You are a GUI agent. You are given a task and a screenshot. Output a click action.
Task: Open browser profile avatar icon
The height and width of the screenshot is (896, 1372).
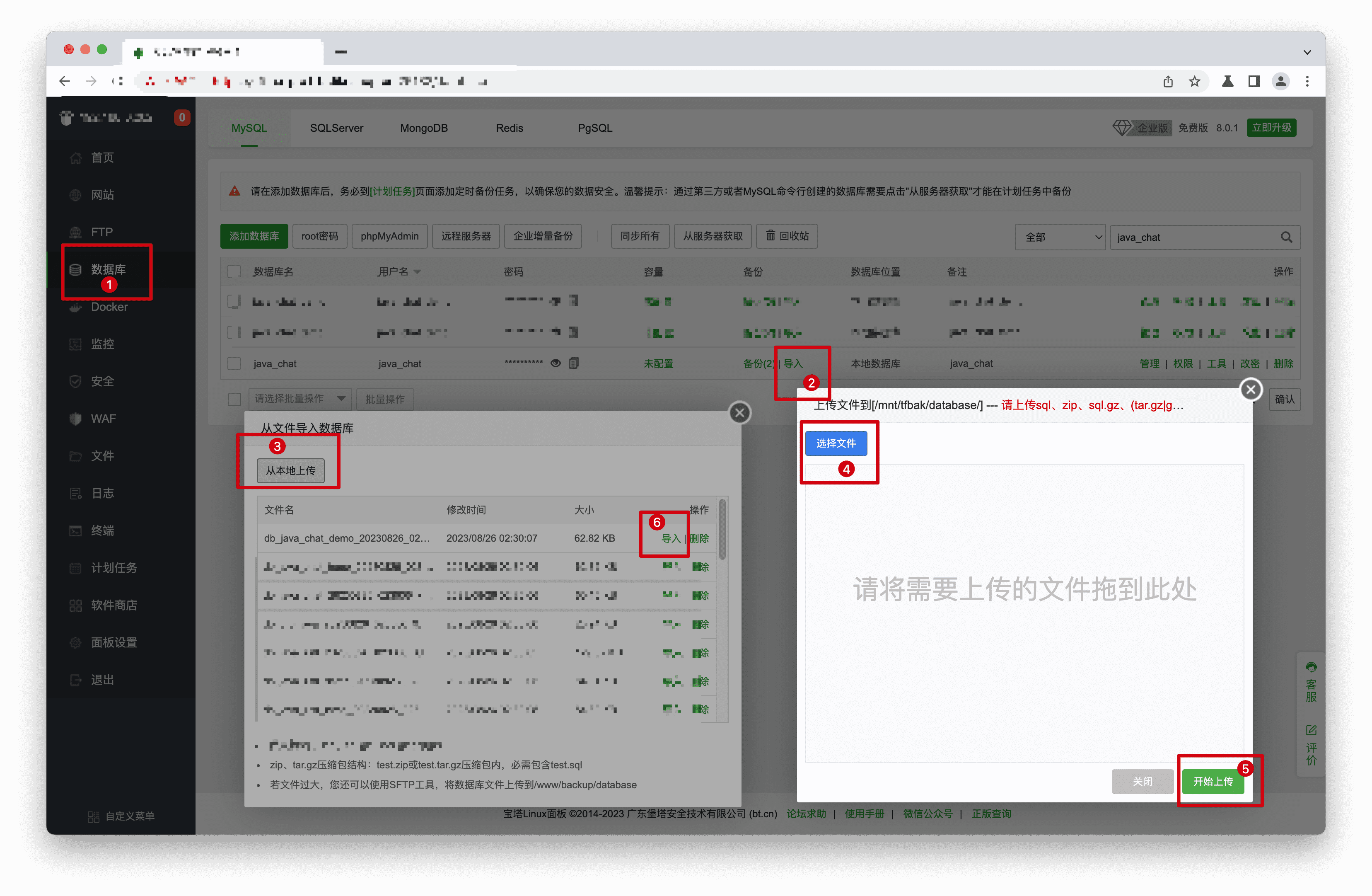1280,81
